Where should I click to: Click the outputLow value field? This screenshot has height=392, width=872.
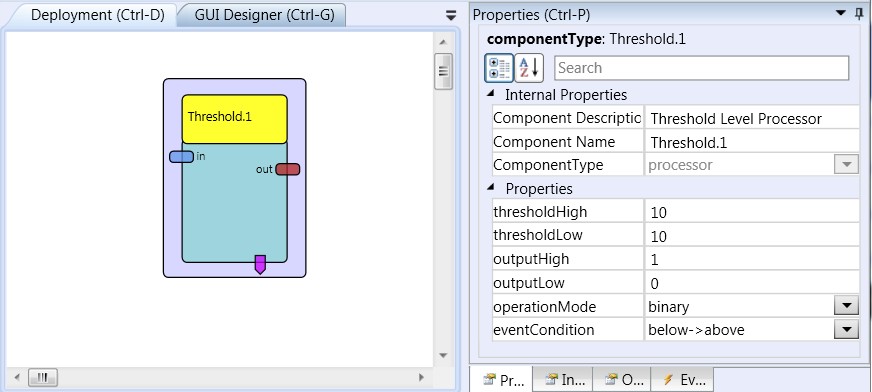click(752, 283)
